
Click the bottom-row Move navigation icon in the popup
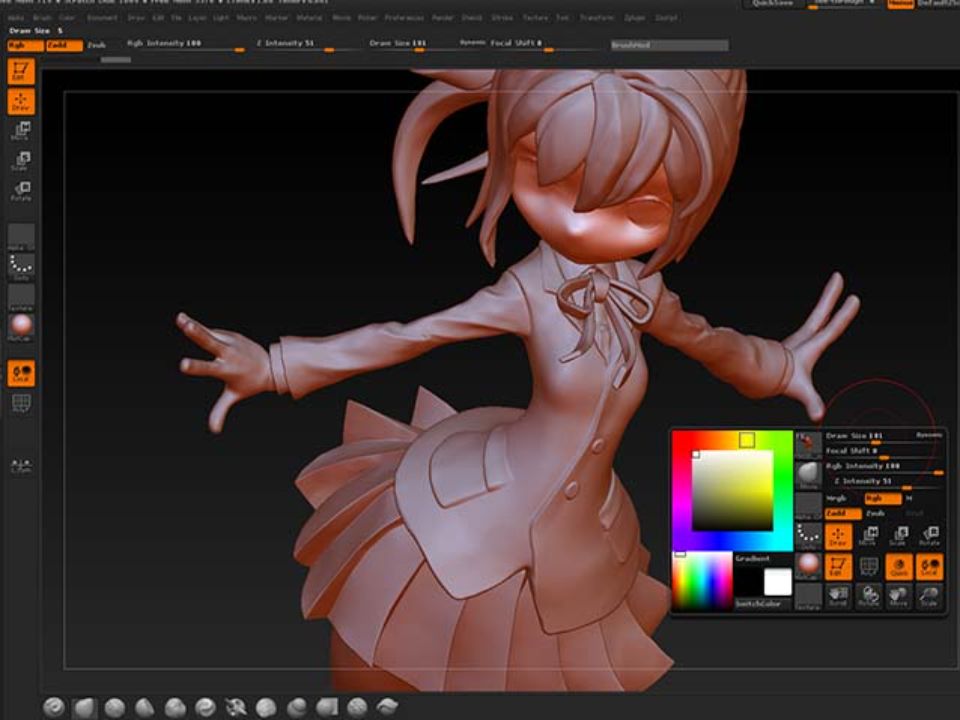click(x=898, y=596)
